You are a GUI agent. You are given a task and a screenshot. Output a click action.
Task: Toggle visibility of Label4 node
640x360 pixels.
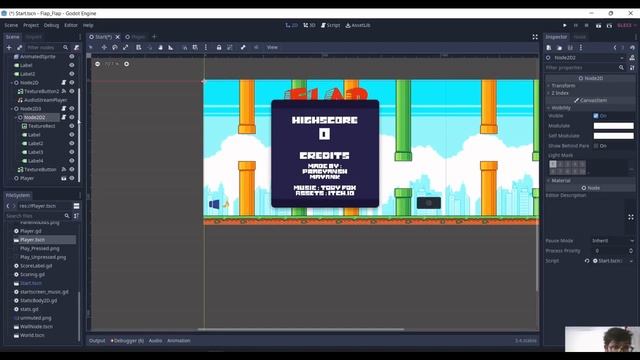72,161
